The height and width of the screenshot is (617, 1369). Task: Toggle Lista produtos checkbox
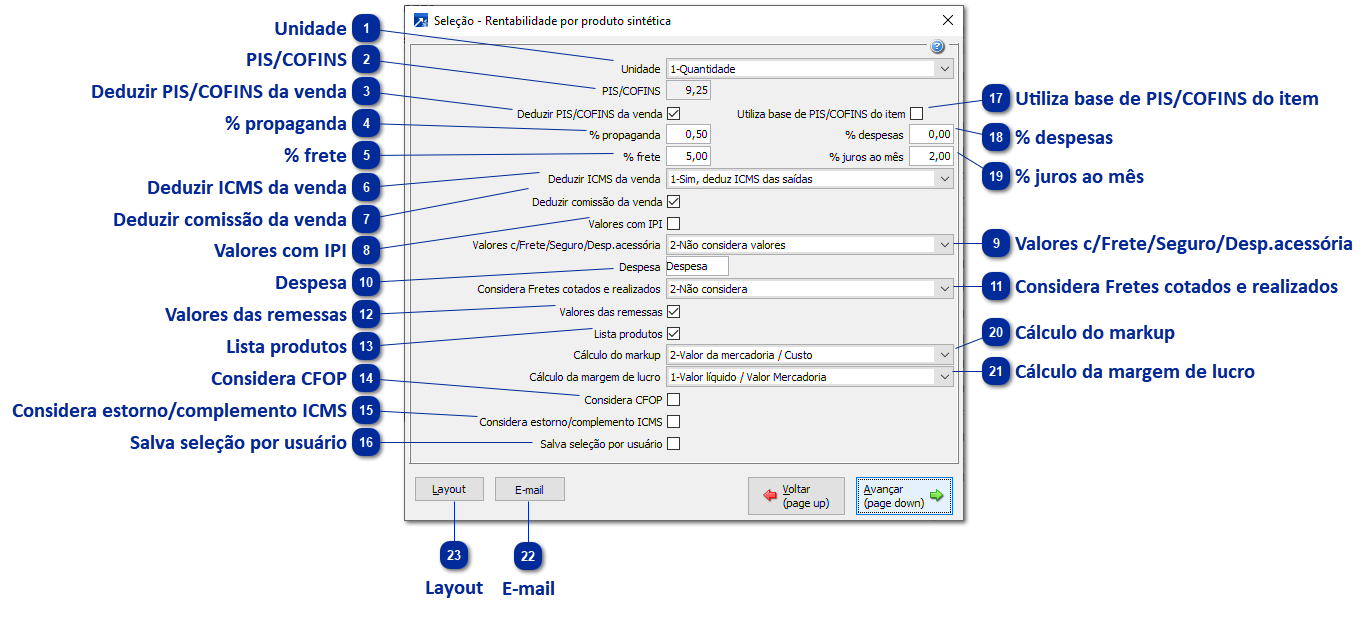[673, 333]
